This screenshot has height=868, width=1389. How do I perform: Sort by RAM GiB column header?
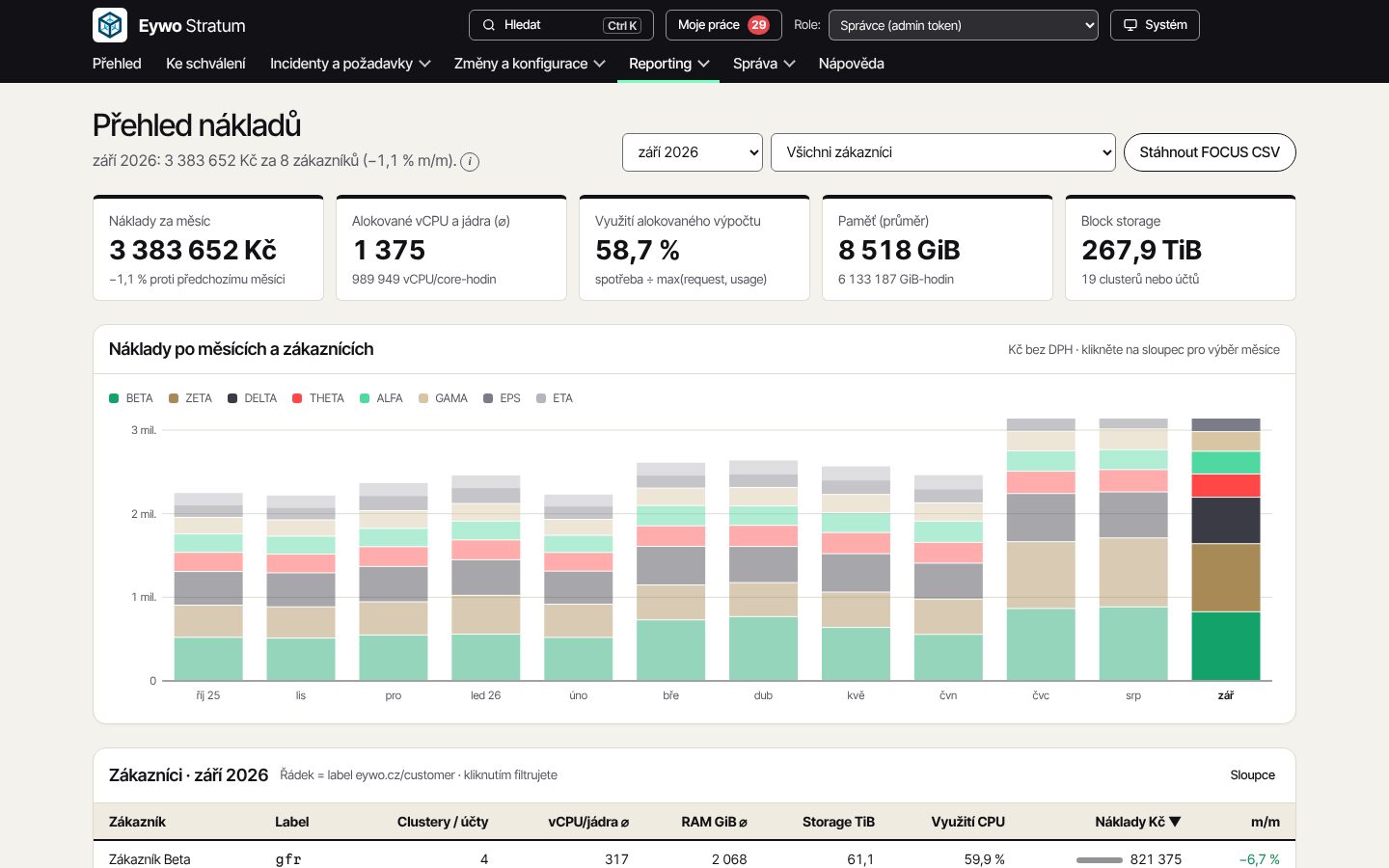714,822
